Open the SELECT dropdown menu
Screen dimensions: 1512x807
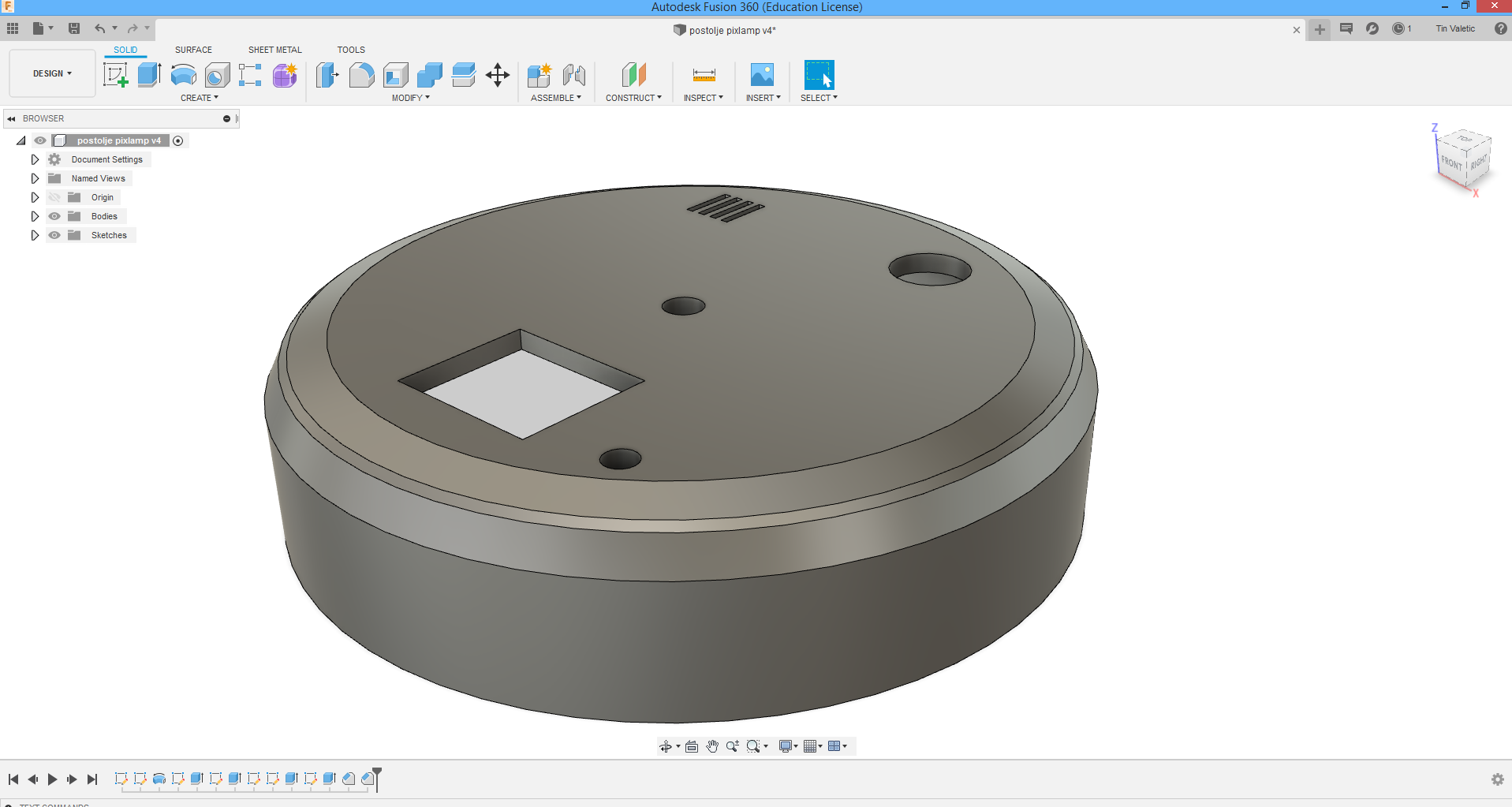819,98
